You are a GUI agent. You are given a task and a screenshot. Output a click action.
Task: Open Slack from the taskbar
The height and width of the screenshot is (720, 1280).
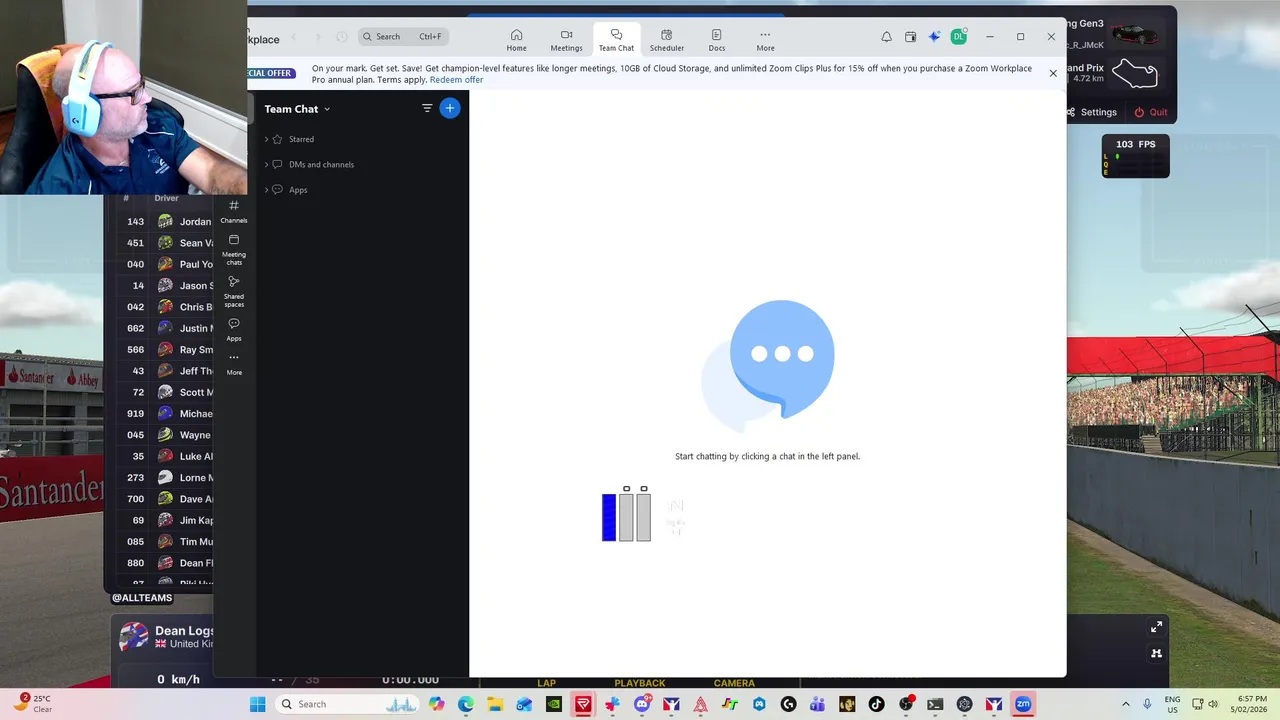click(612, 704)
